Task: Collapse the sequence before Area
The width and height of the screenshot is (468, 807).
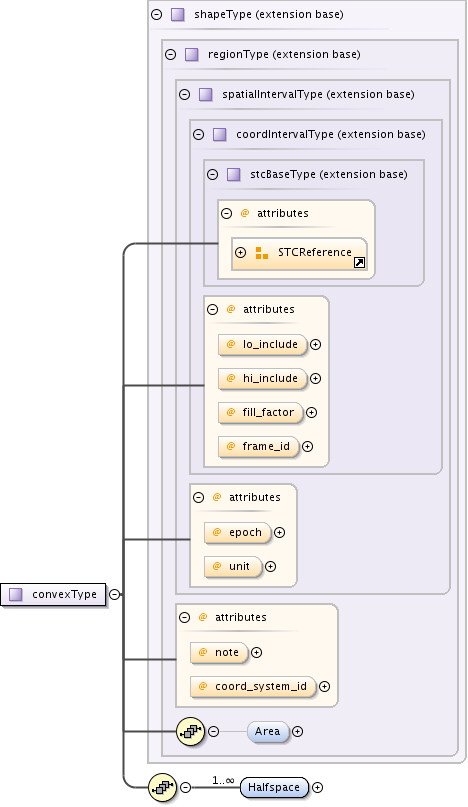Action: coord(213,731)
